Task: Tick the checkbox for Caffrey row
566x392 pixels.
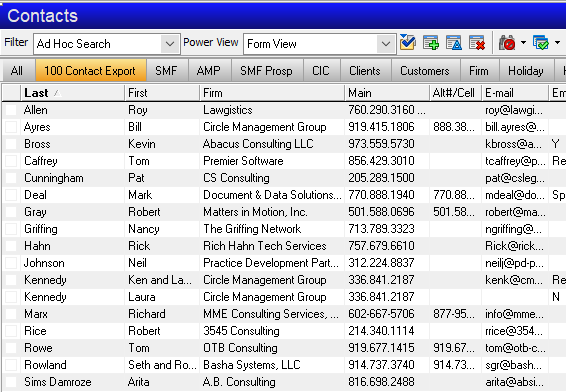Action: [12, 161]
